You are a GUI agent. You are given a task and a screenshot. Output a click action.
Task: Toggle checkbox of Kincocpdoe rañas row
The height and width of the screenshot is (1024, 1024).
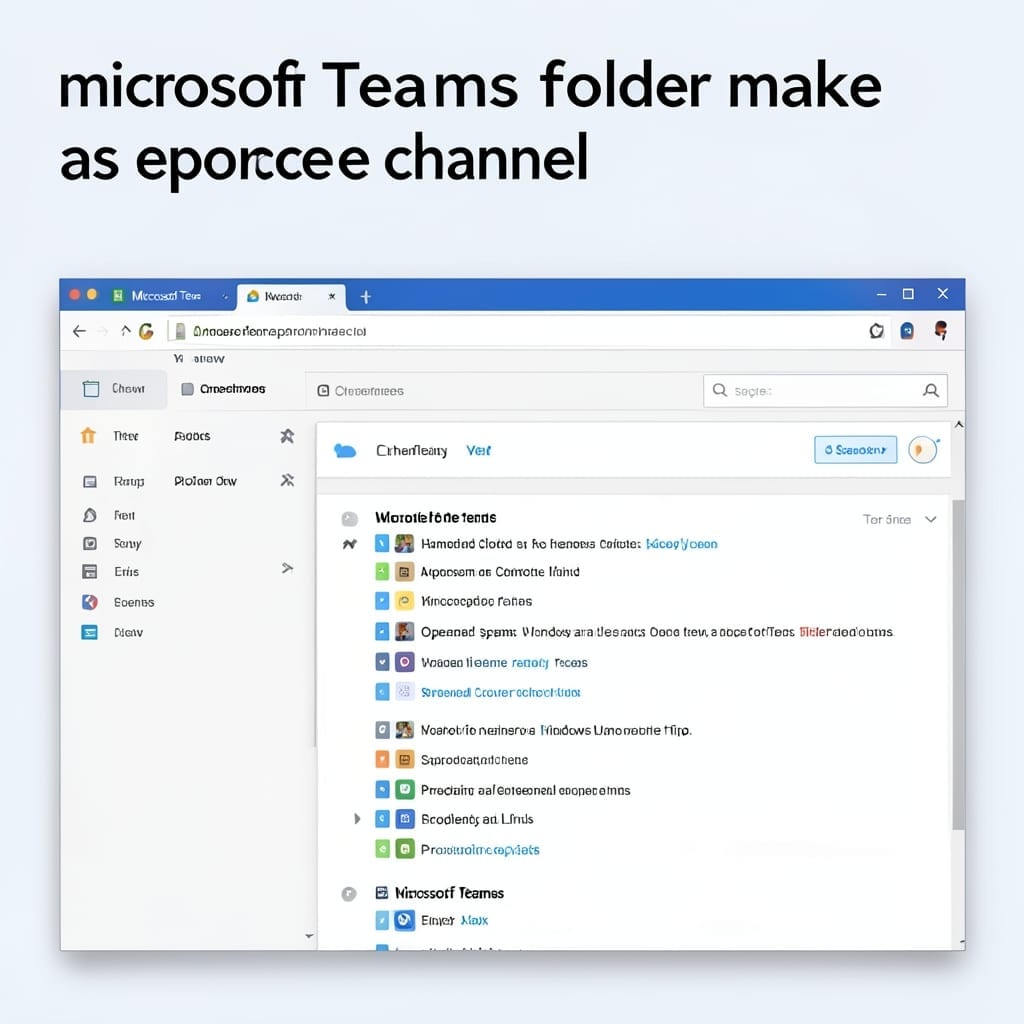point(382,601)
